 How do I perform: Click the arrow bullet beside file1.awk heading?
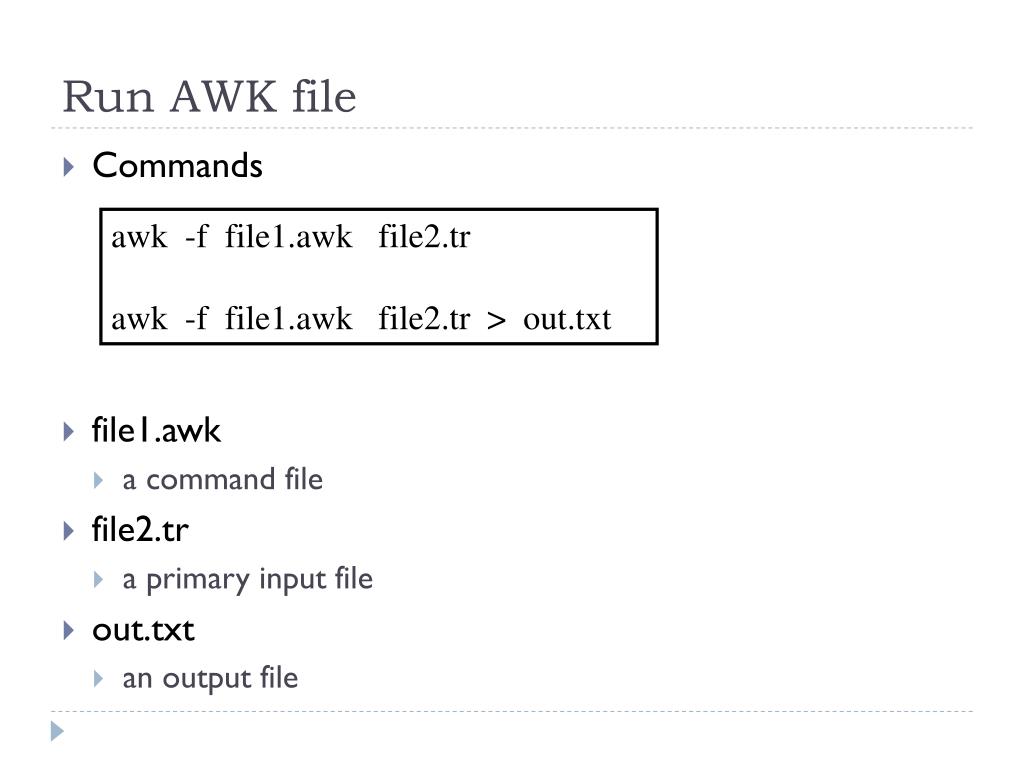(69, 432)
